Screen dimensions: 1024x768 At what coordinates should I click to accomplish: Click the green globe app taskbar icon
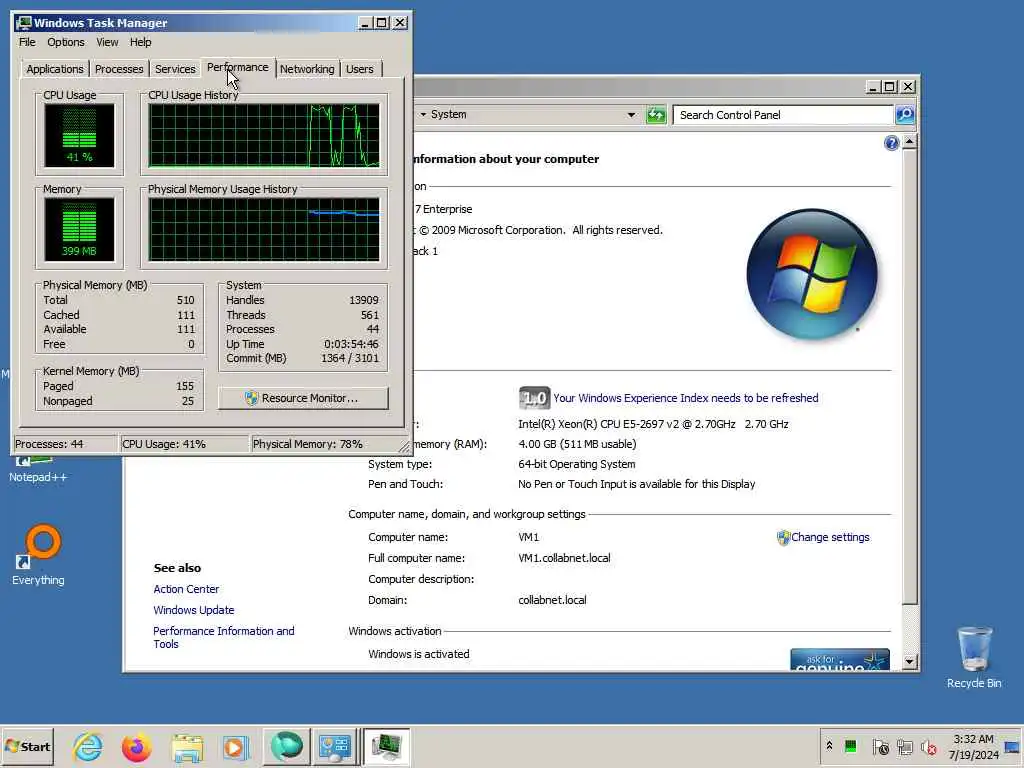[286, 746]
